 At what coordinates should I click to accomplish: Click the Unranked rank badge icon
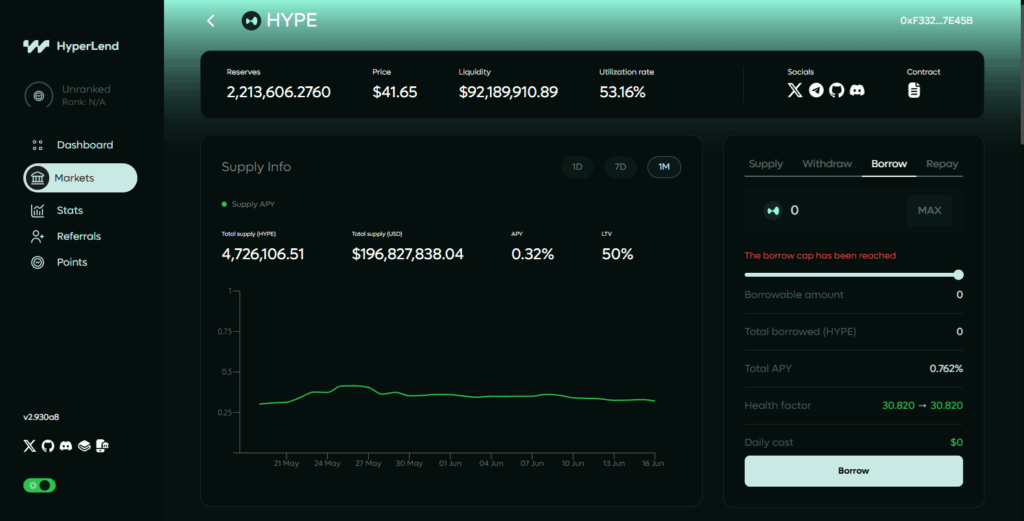click(x=39, y=95)
